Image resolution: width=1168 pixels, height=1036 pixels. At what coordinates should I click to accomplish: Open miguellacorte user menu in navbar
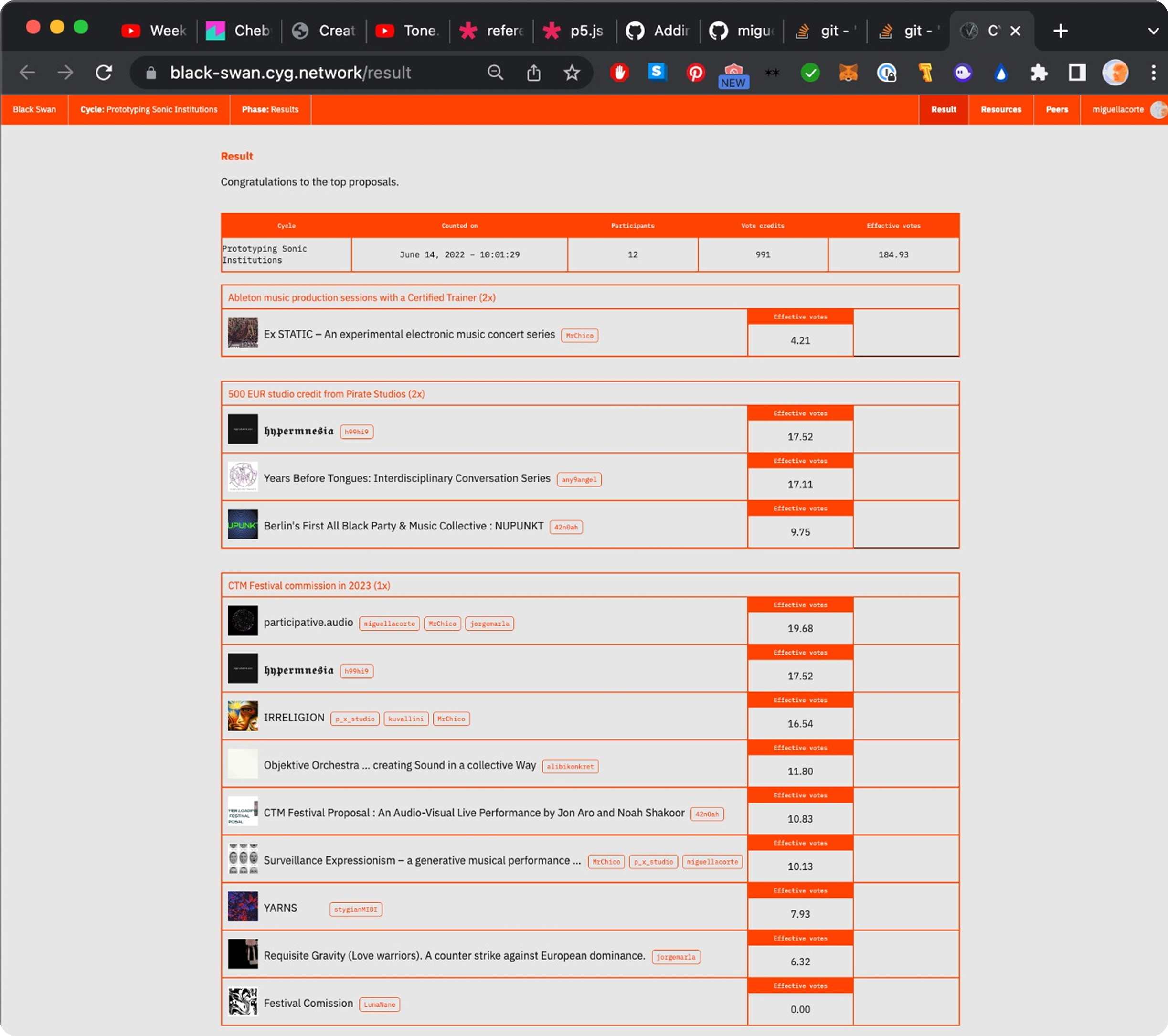1118,109
